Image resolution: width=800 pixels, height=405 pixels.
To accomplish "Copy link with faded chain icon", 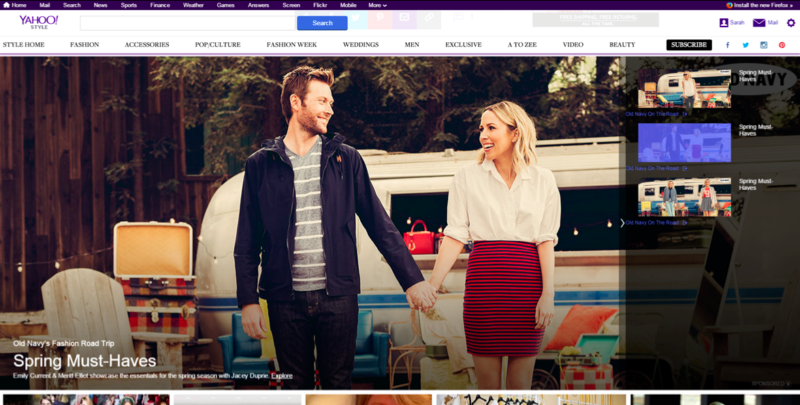I will 429,17.
